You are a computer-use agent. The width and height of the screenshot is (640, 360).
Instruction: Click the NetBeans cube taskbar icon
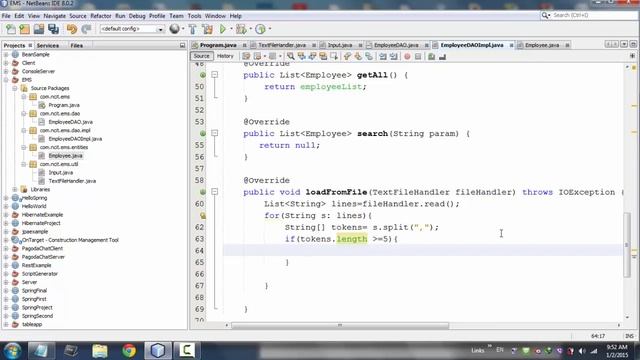158,351
